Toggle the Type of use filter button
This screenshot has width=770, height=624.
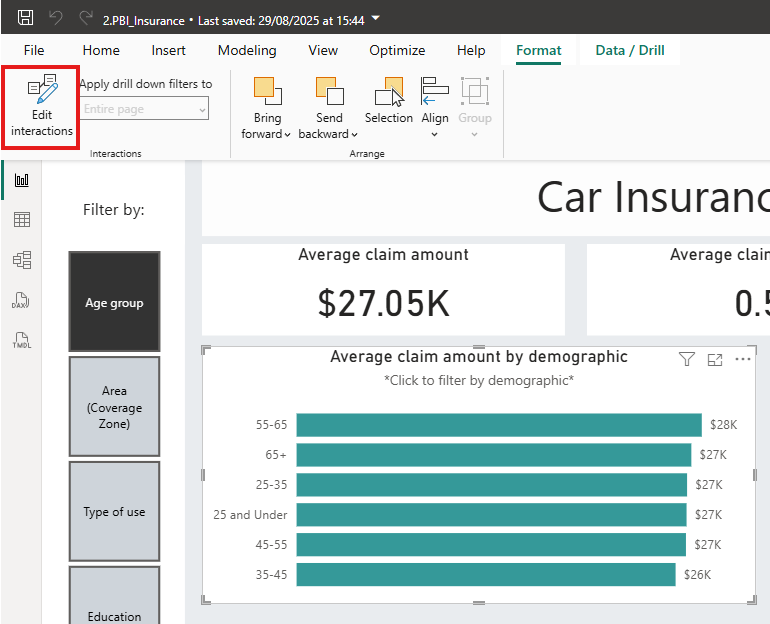(114, 512)
